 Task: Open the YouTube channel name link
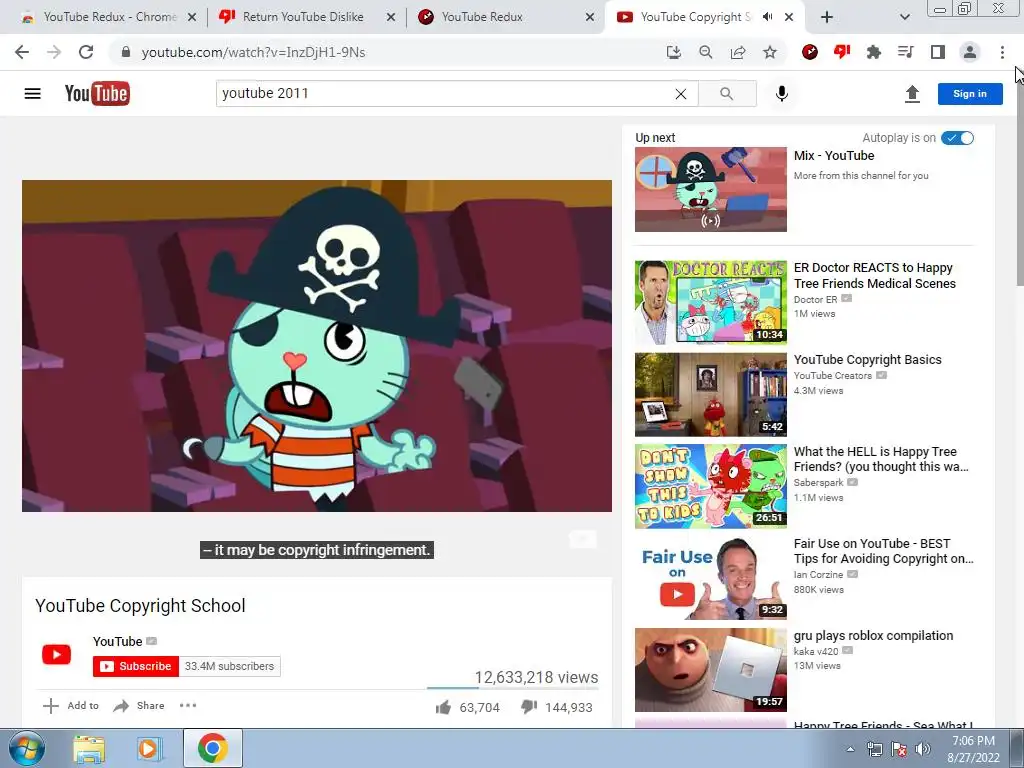click(118, 641)
